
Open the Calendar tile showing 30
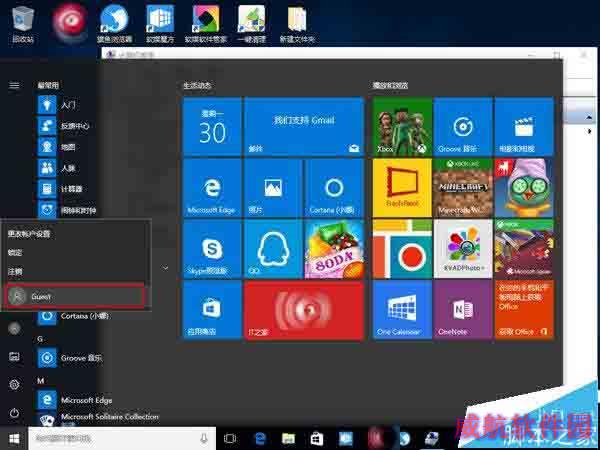point(212,127)
